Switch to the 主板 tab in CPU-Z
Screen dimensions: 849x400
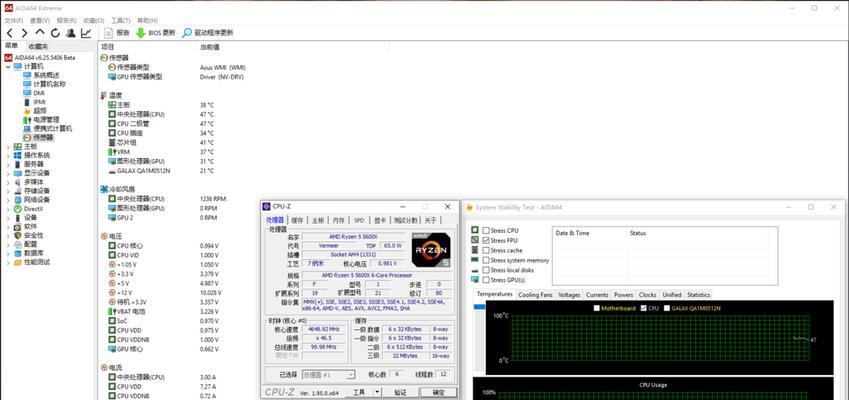pos(318,220)
